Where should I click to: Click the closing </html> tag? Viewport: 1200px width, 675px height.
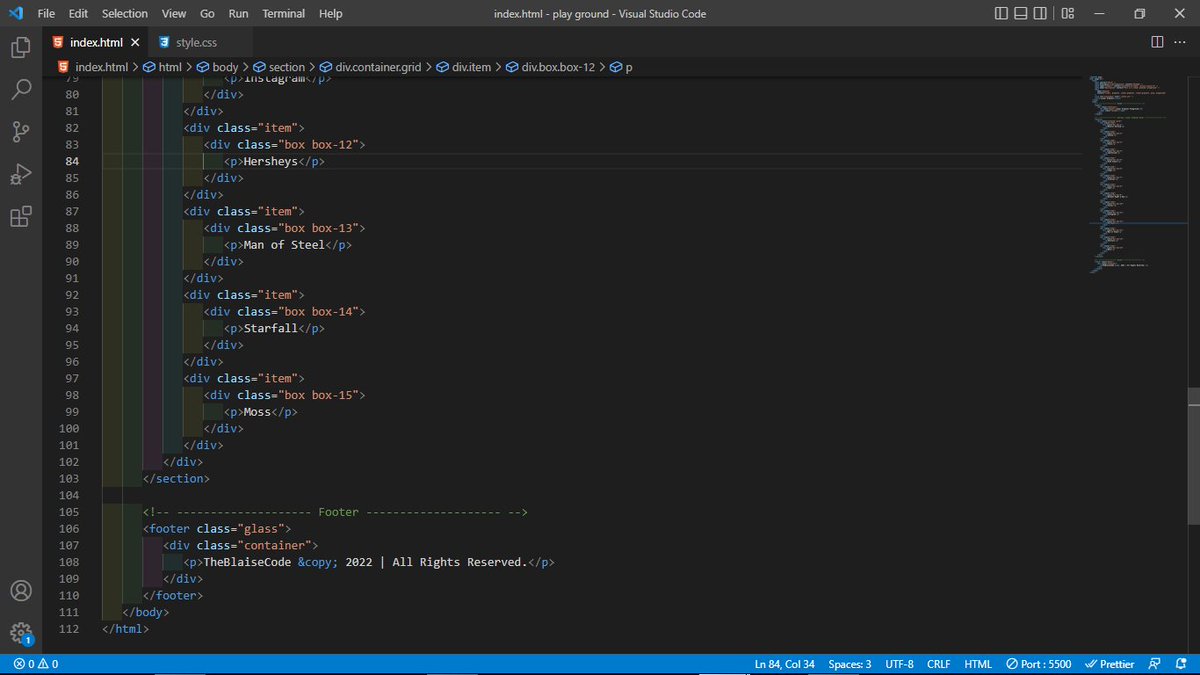click(125, 629)
